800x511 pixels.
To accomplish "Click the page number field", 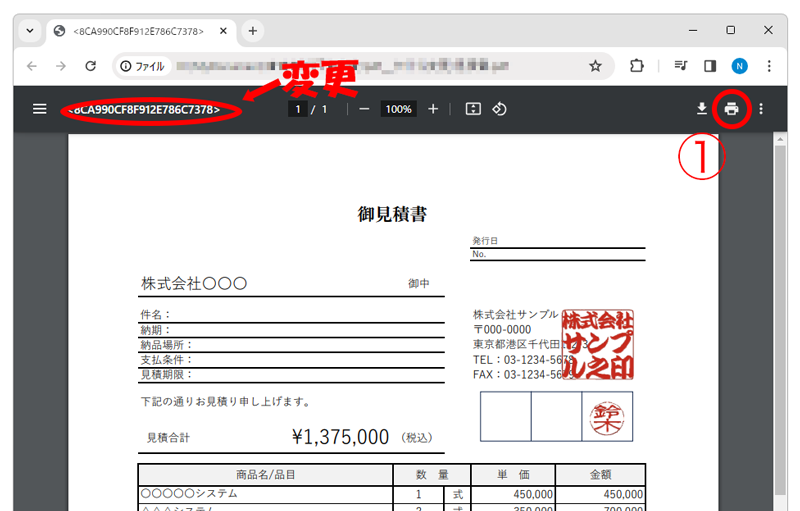I will click(x=297, y=109).
